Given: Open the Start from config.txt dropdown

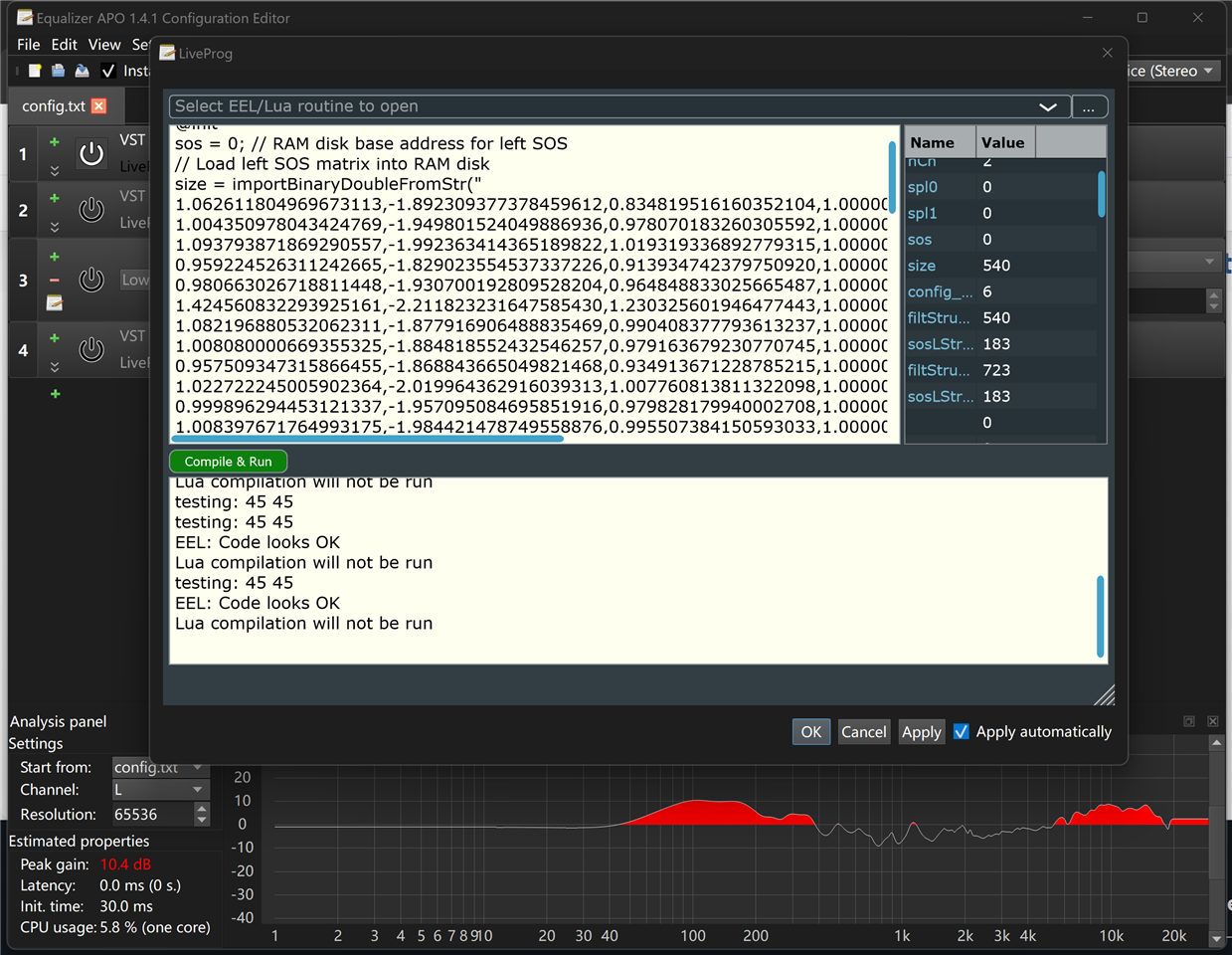Looking at the screenshot, I should click(160, 767).
